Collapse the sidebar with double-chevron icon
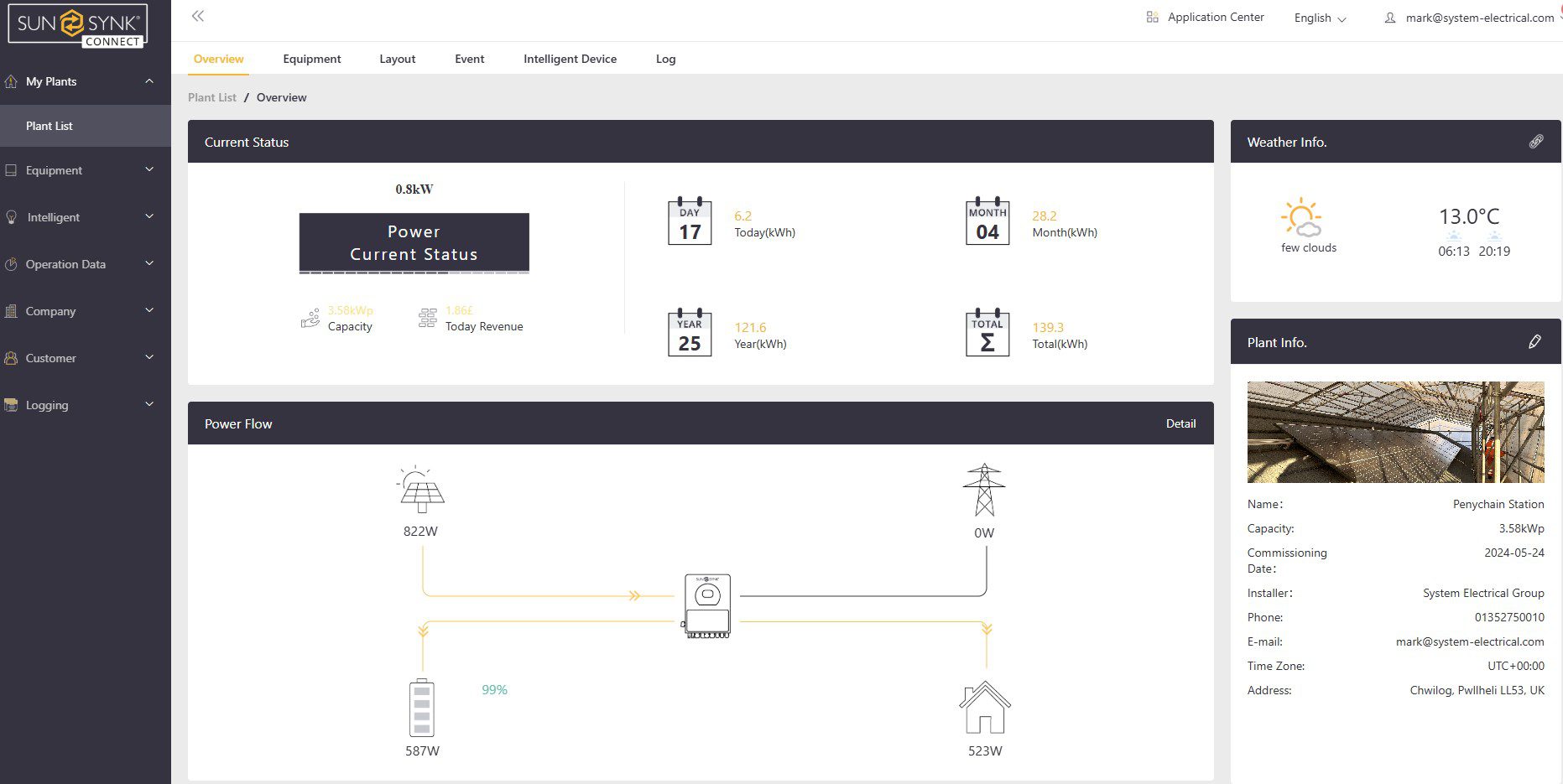 click(198, 16)
